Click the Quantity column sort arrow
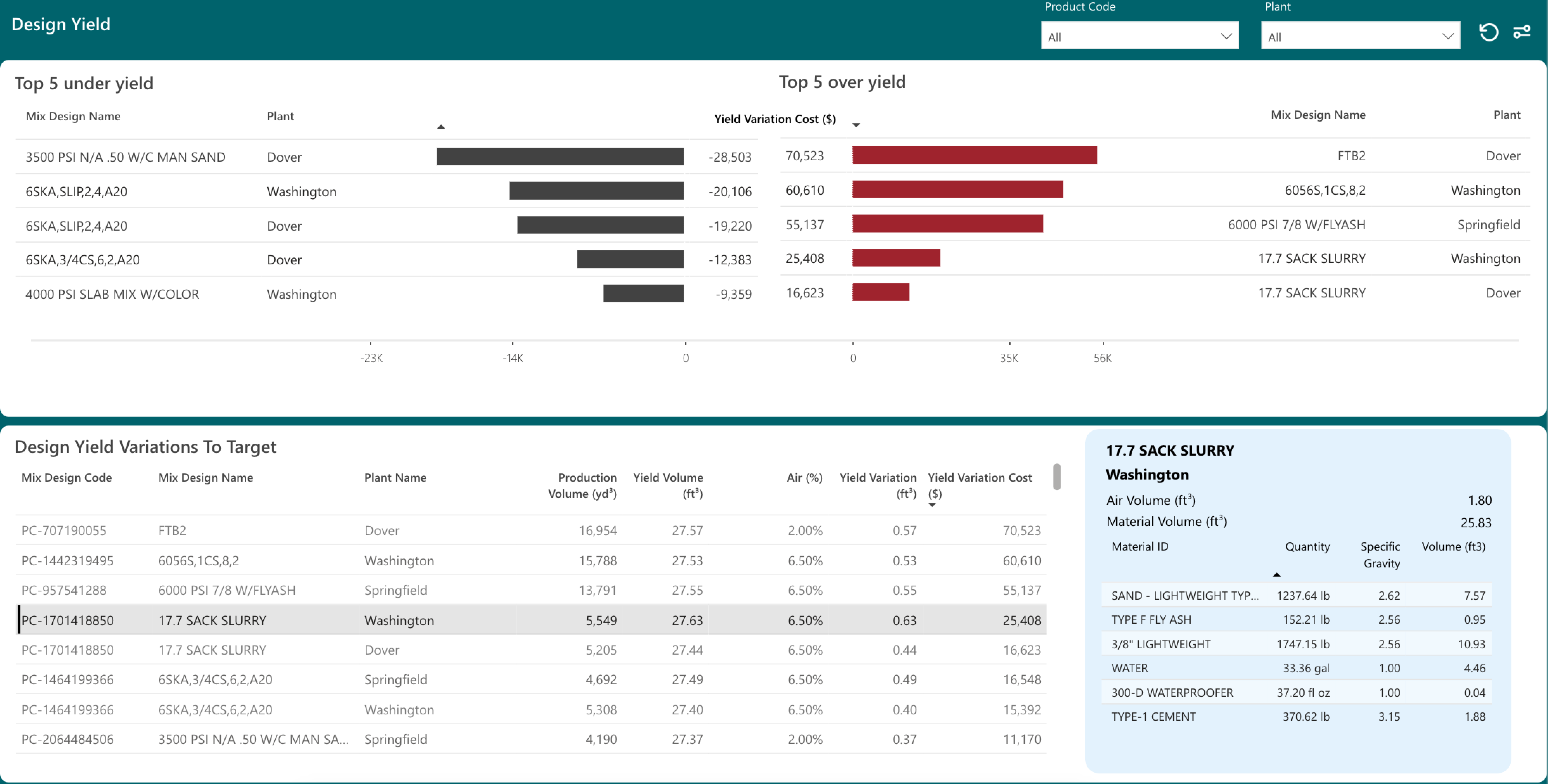 click(1277, 575)
